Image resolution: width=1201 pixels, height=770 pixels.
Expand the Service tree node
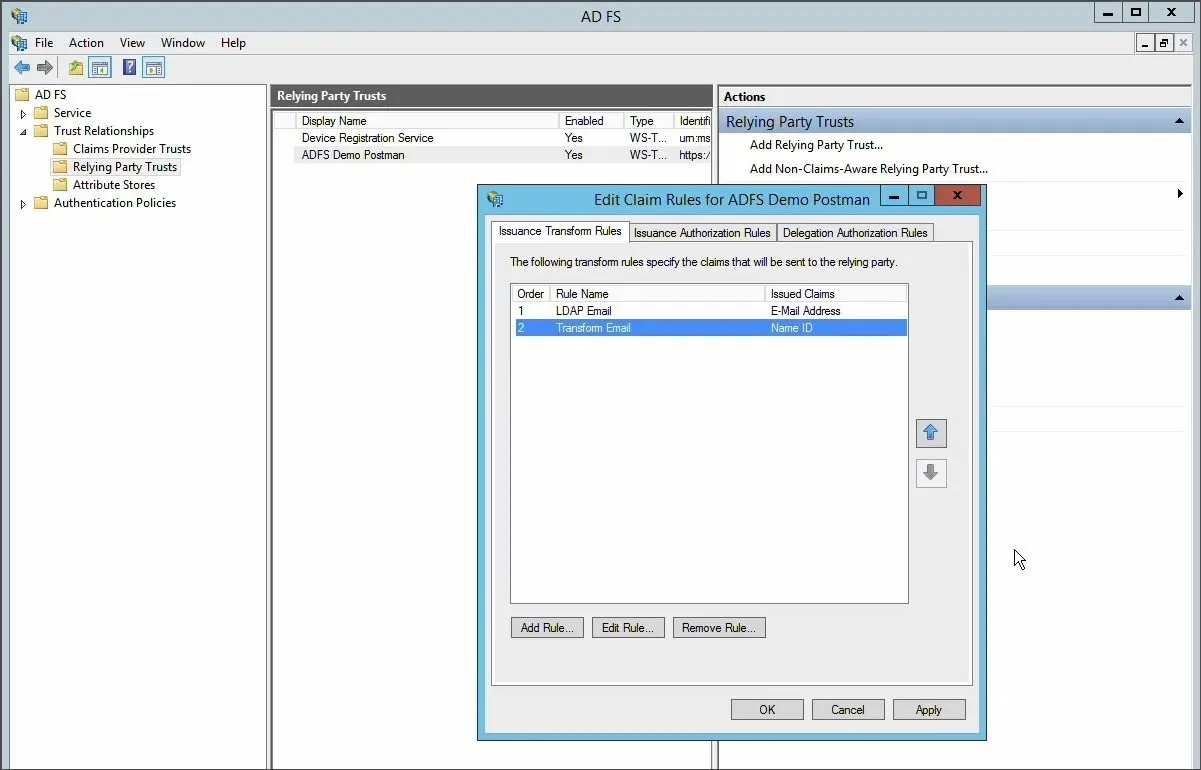(x=23, y=114)
